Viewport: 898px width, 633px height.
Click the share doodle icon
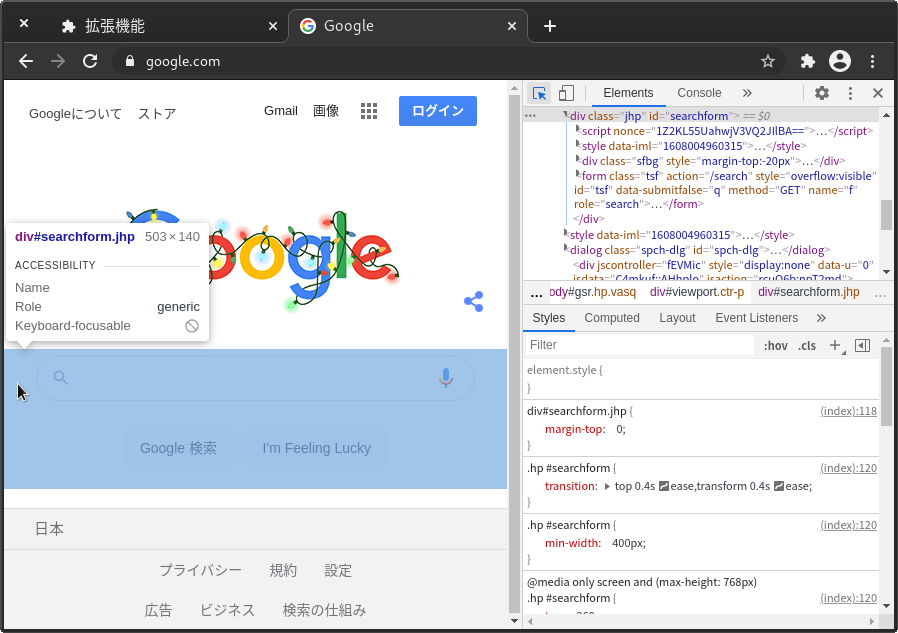click(x=473, y=301)
